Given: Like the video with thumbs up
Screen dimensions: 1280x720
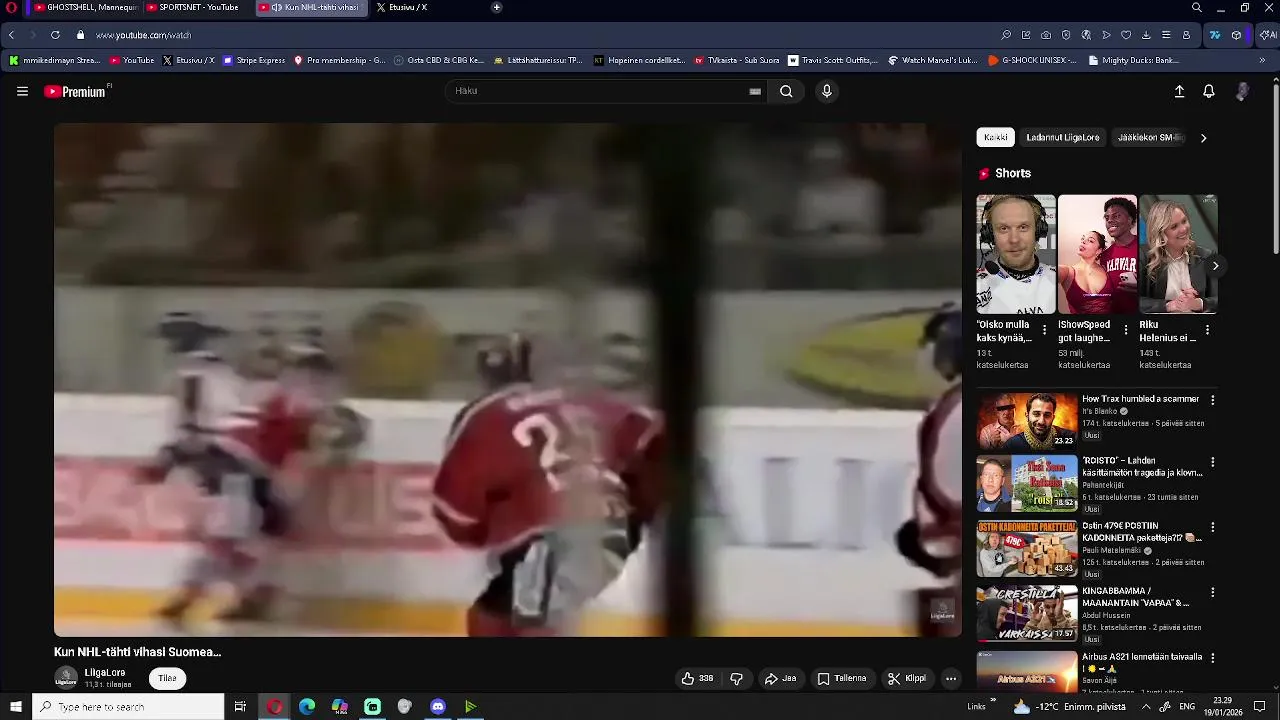Looking at the screenshot, I should click(x=698, y=678).
